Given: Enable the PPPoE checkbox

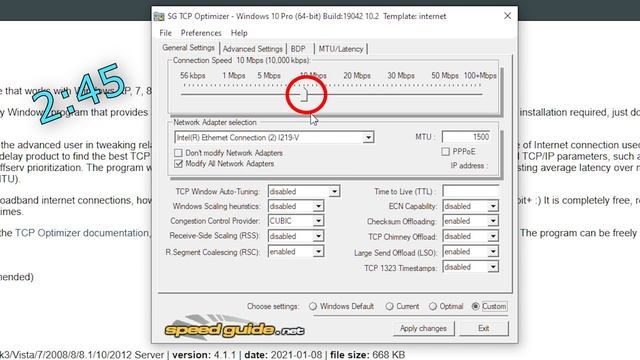Looking at the screenshot, I should point(445,152).
